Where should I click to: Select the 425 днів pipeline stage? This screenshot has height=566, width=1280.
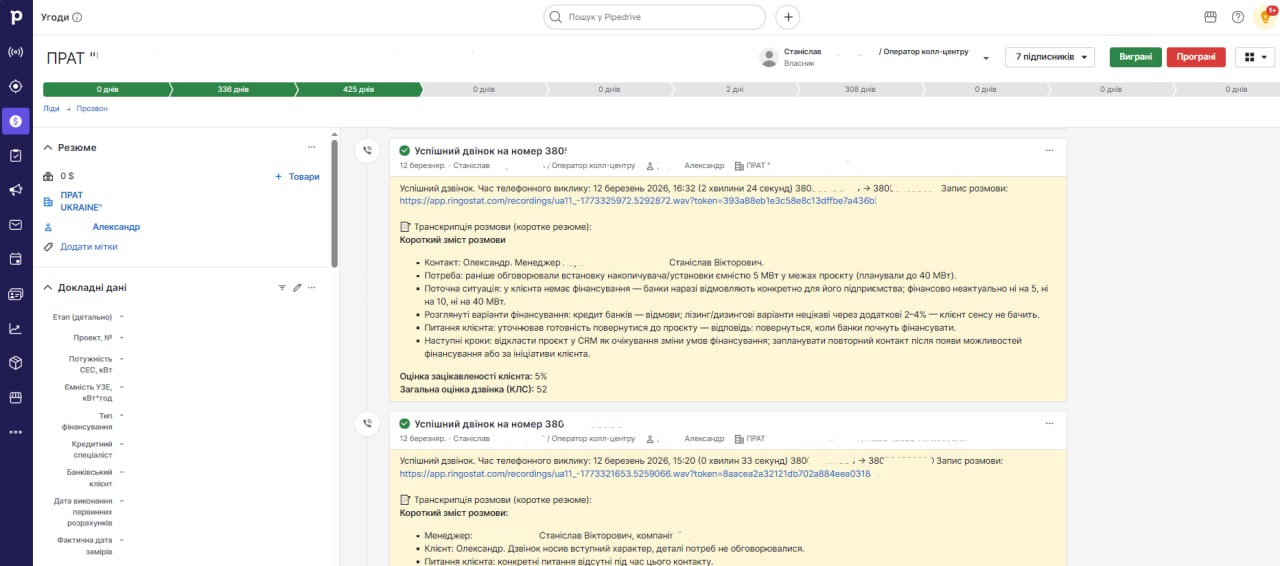[x=358, y=89]
